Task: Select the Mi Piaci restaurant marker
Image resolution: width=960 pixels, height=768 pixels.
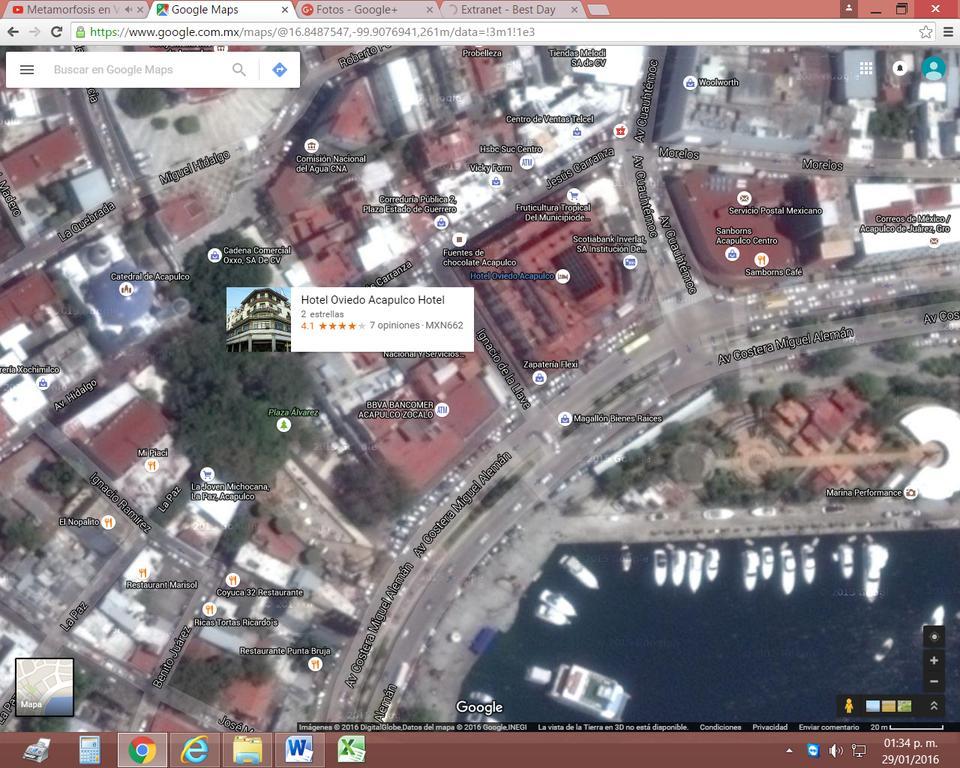Action: [152, 465]
